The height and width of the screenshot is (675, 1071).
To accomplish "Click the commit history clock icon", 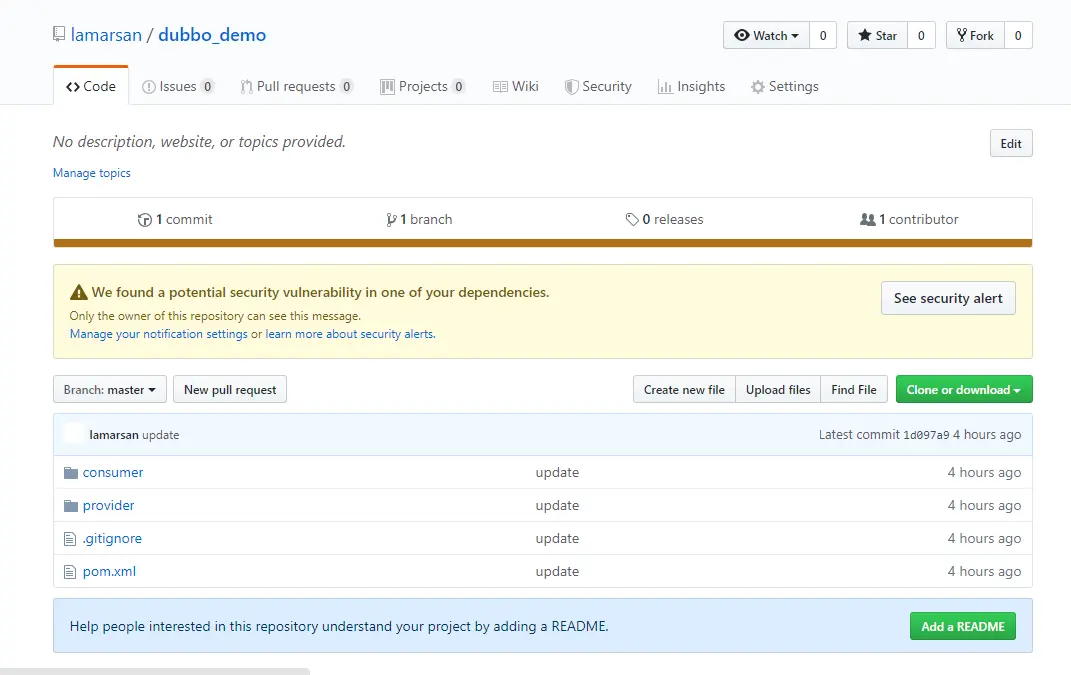I will tap(144, 219).
